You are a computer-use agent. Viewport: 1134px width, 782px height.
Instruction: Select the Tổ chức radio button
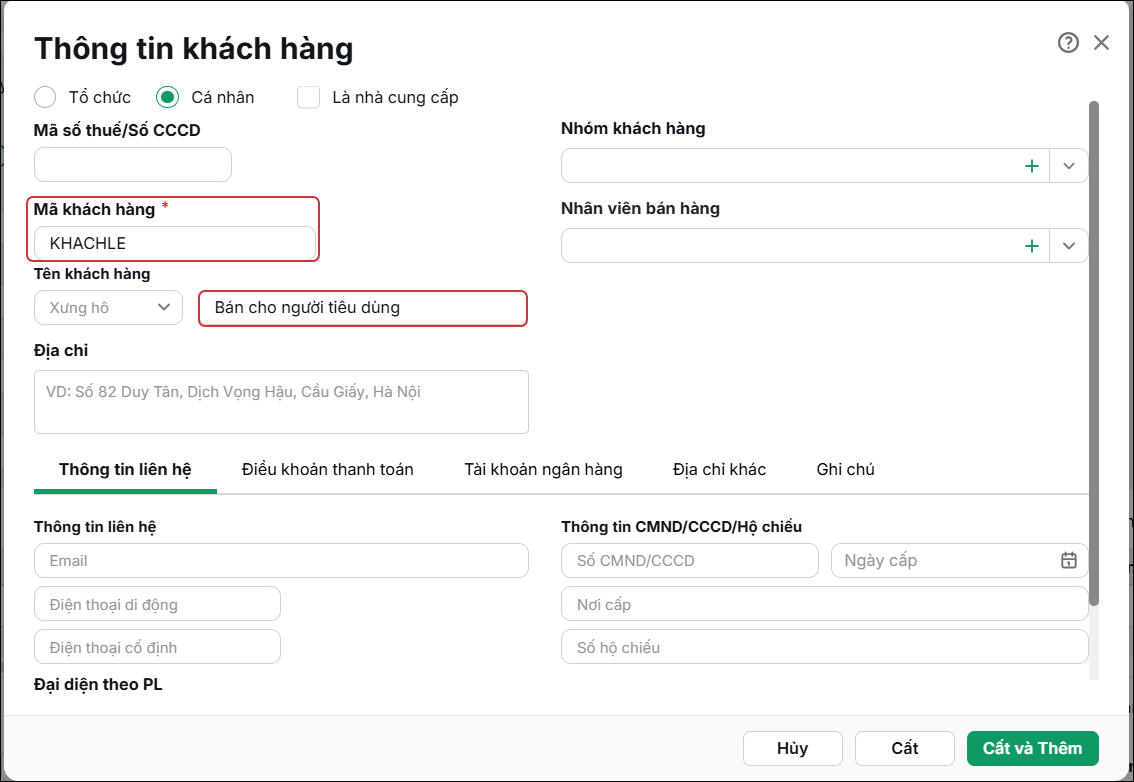click(x=45, y=97)
